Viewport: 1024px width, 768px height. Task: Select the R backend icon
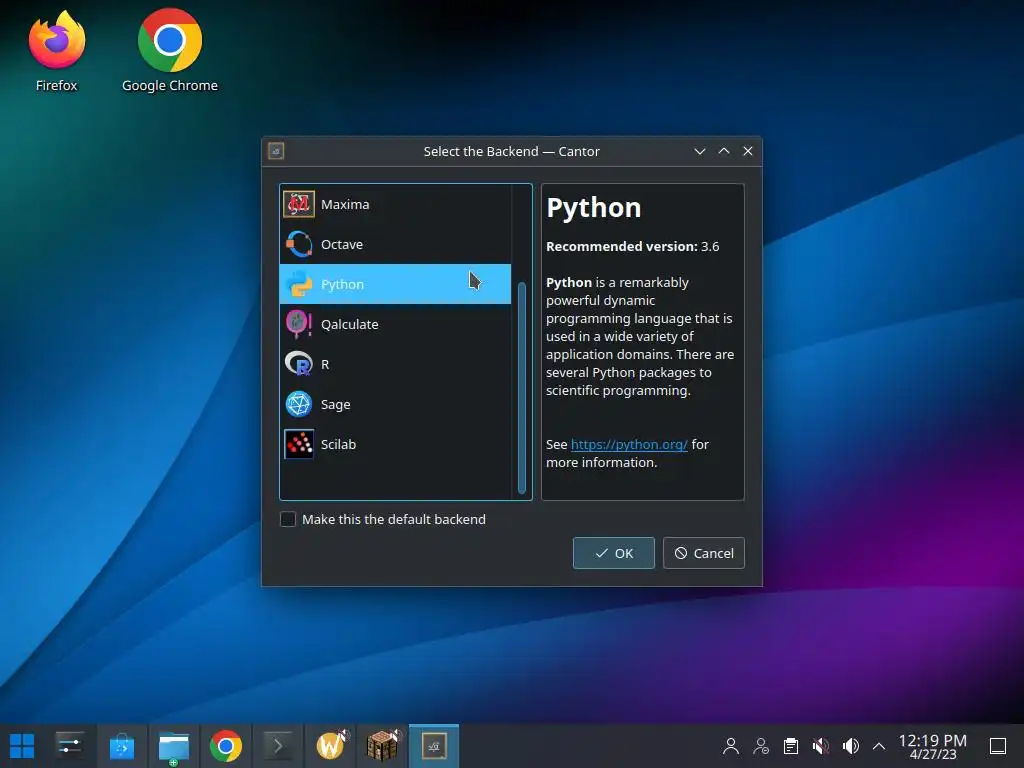pos(298,364)
